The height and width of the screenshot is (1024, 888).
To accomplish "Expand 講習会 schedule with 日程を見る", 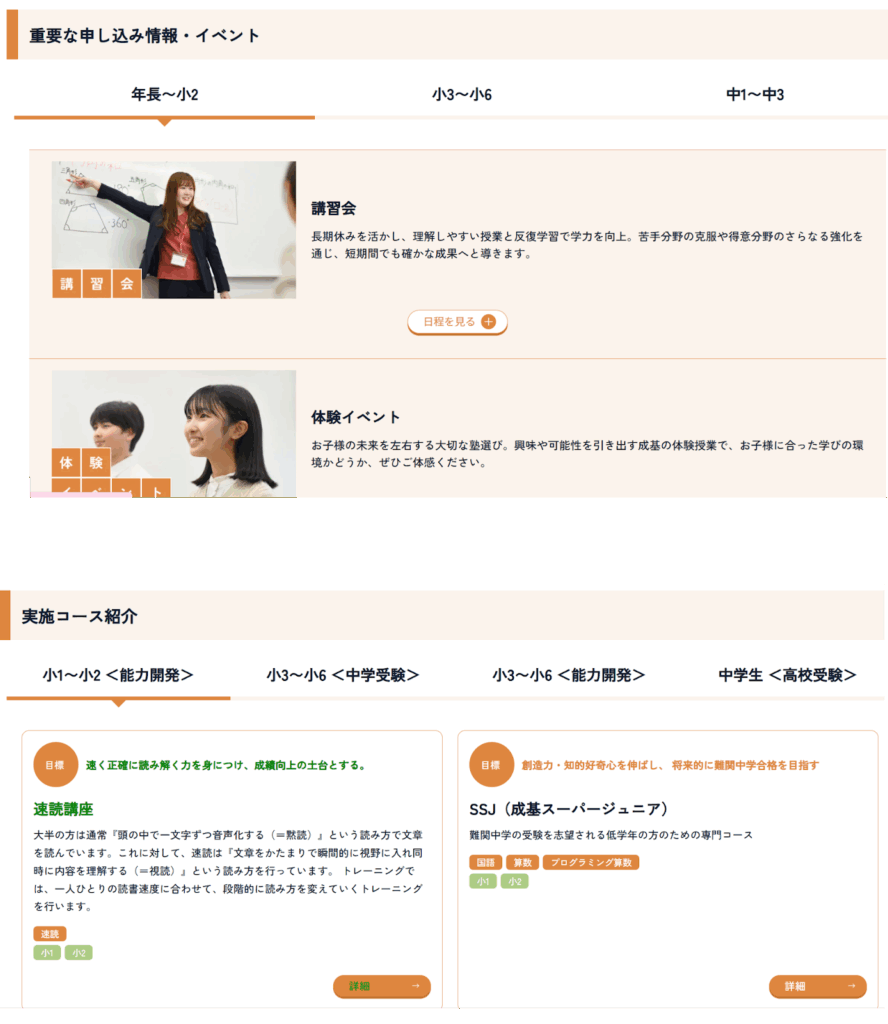I will pyautogui.click(x=450, y=322).
